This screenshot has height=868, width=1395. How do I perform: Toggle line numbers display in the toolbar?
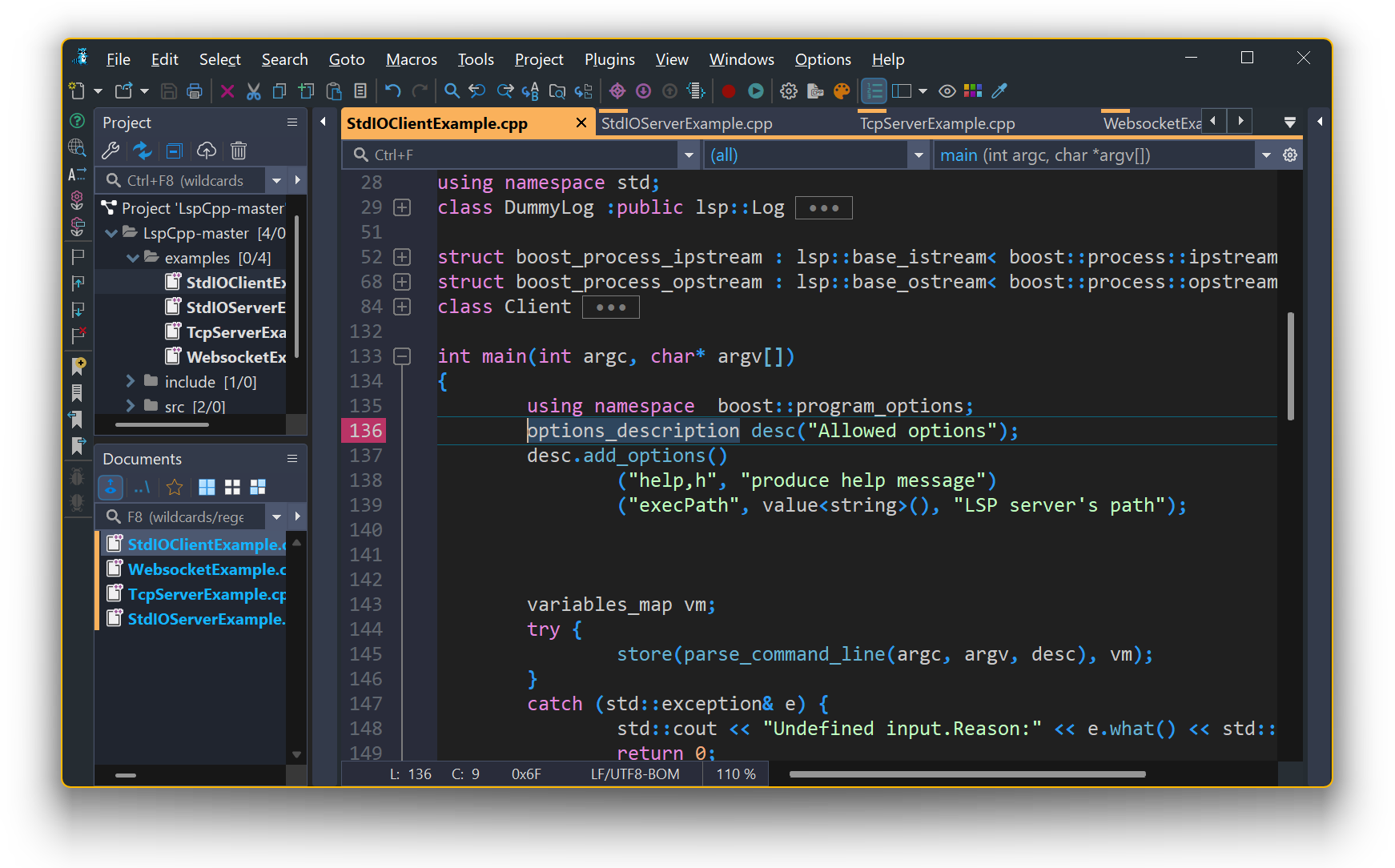tap(874, 90)
